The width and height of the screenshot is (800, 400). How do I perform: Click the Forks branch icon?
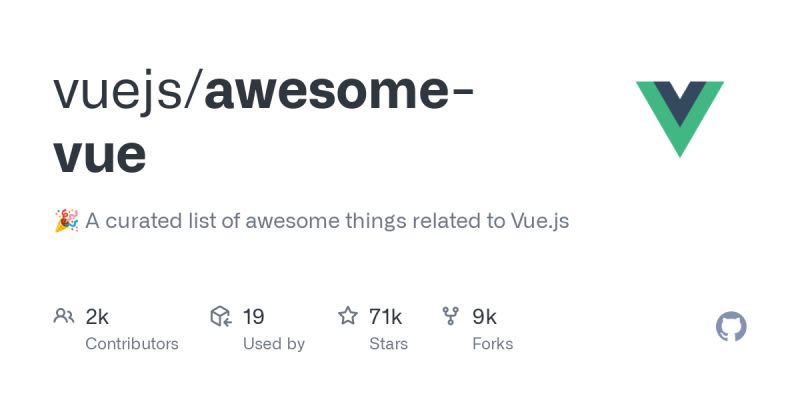451,317
